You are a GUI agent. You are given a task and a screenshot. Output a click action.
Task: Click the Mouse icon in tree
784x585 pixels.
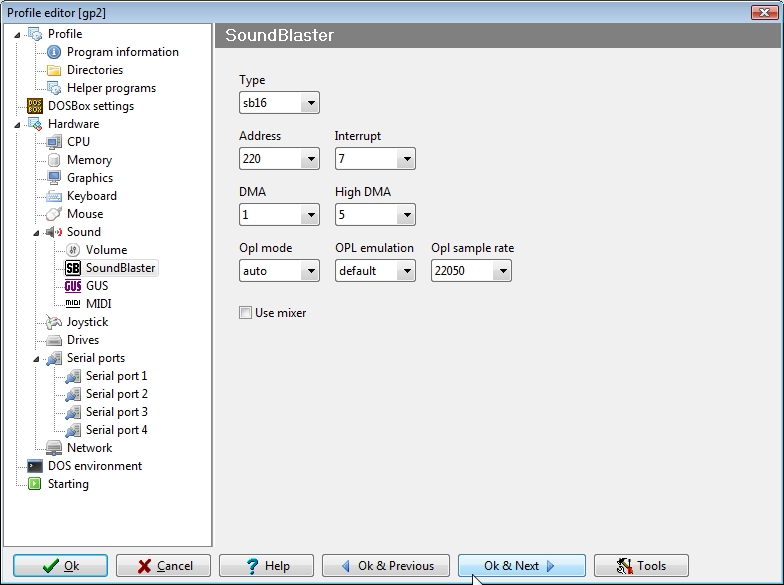[54, 214]
